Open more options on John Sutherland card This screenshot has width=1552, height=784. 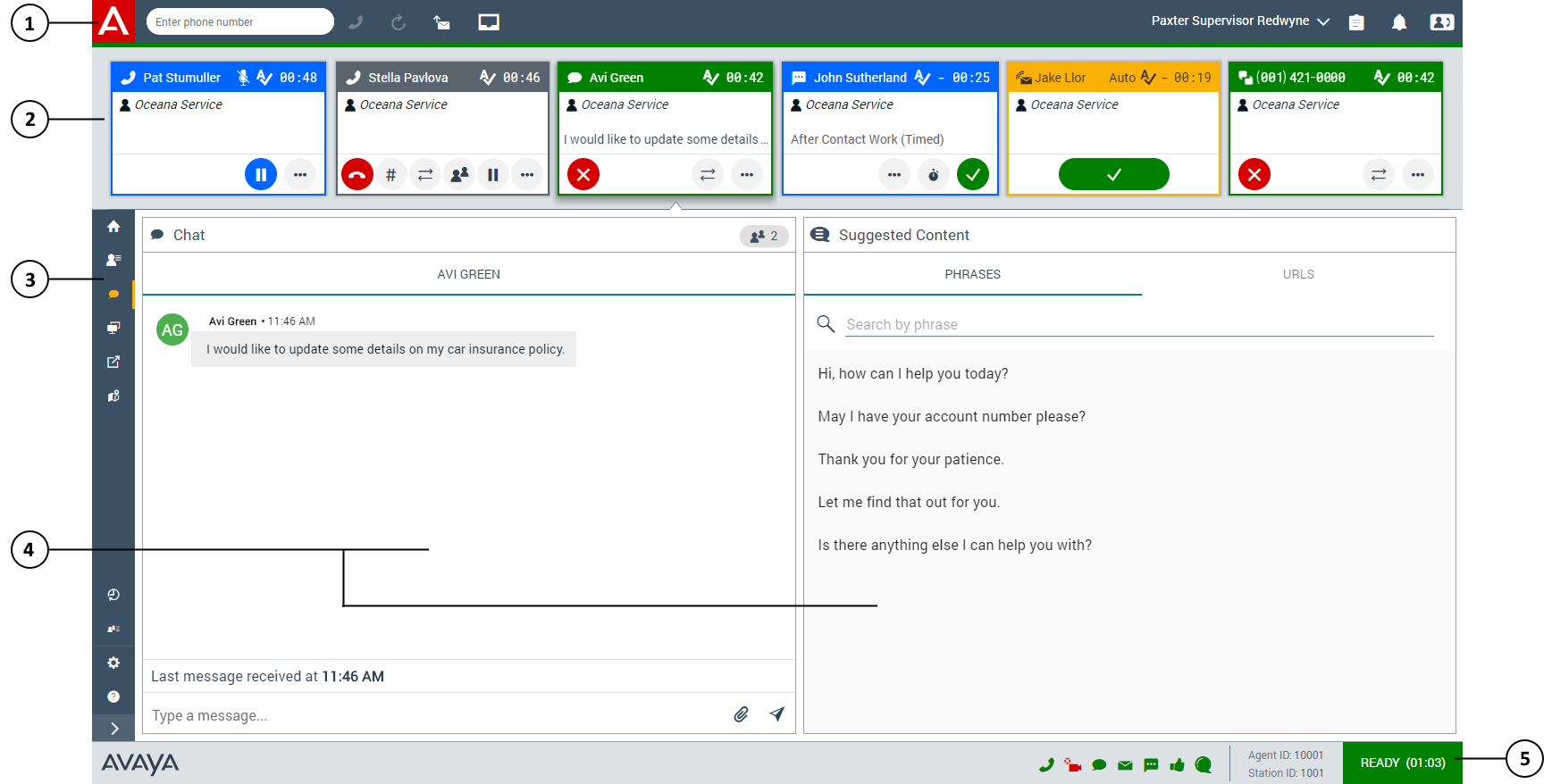click(894, 174)
